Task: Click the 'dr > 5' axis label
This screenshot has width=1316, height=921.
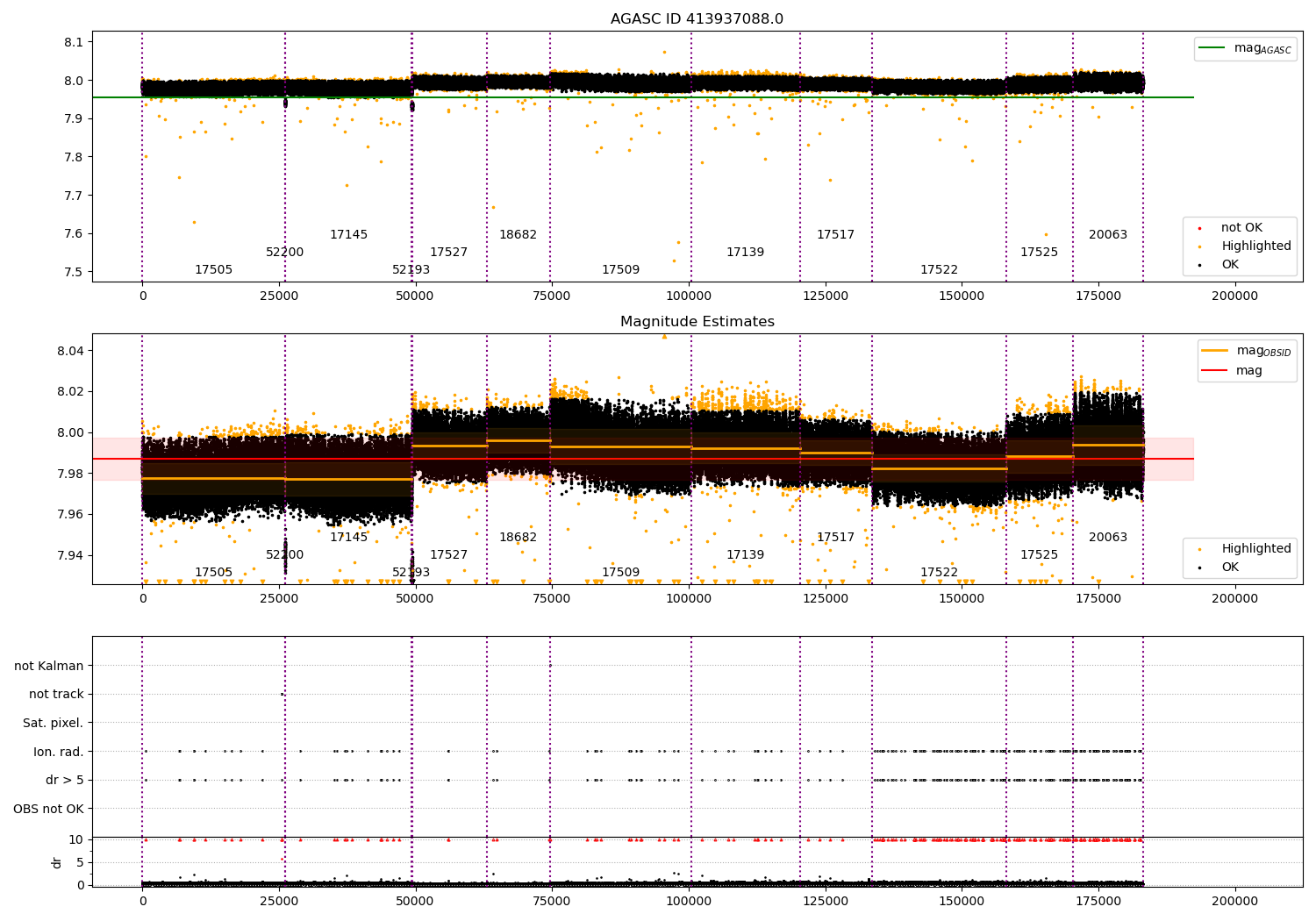Action: 65,780
